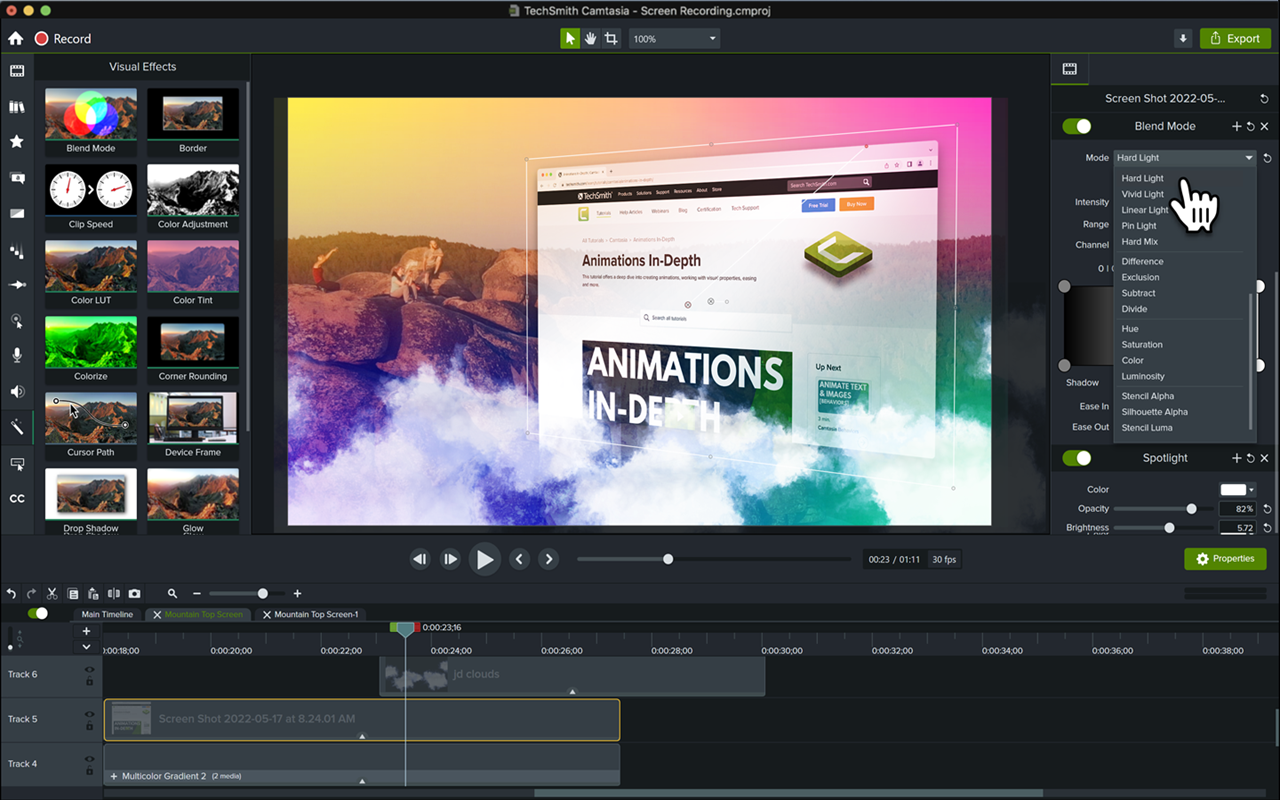This screenshot has height=800, width=1280.
Task: Select the Crop tool
Action: click(x=611, y=38)
